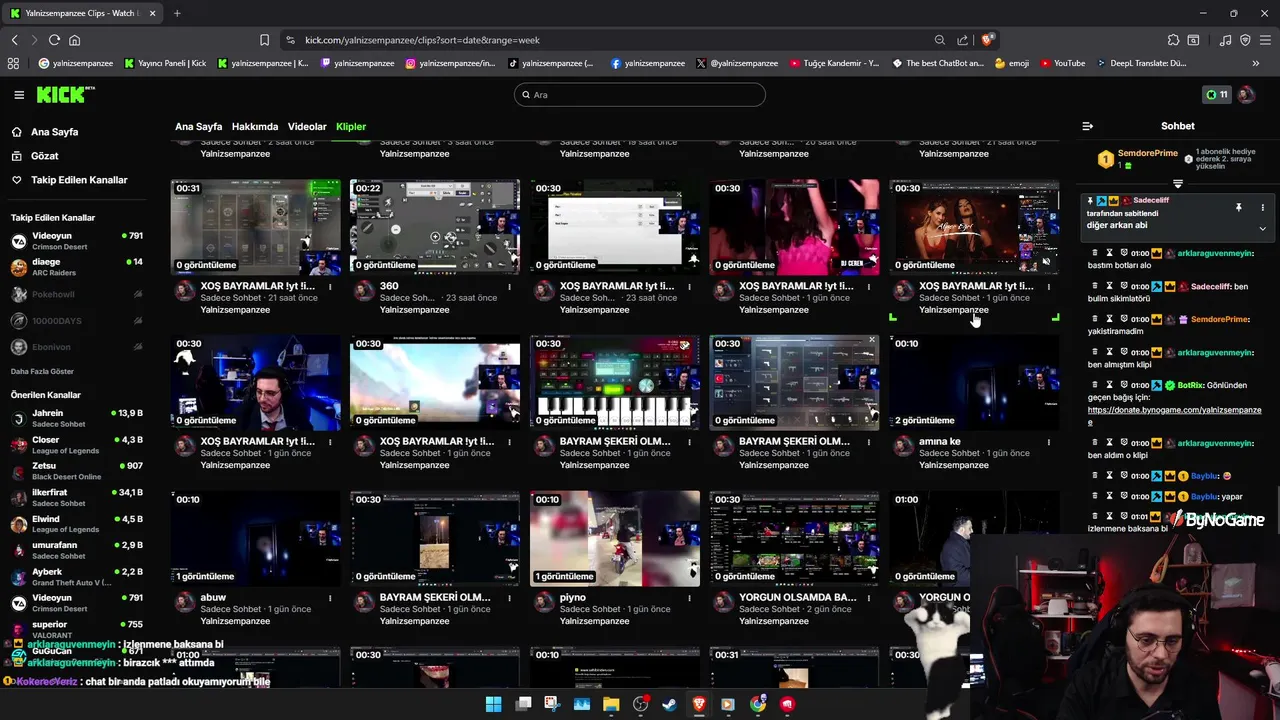Open Brave Shields lion icon
The height and width of the screenshot is (720, 1280).
(987, 40)
